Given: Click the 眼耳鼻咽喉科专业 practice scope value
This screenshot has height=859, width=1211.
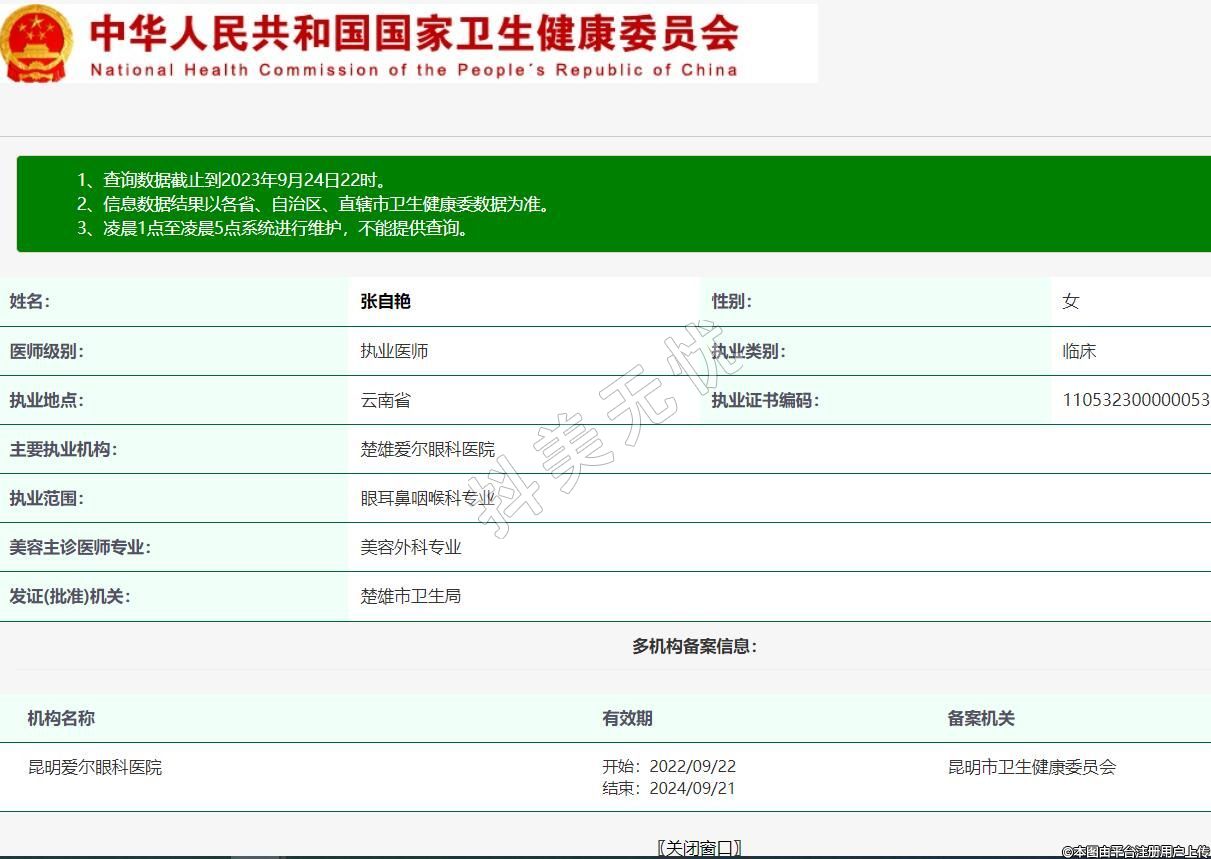Looking at the screenshot, I should 427,498.
